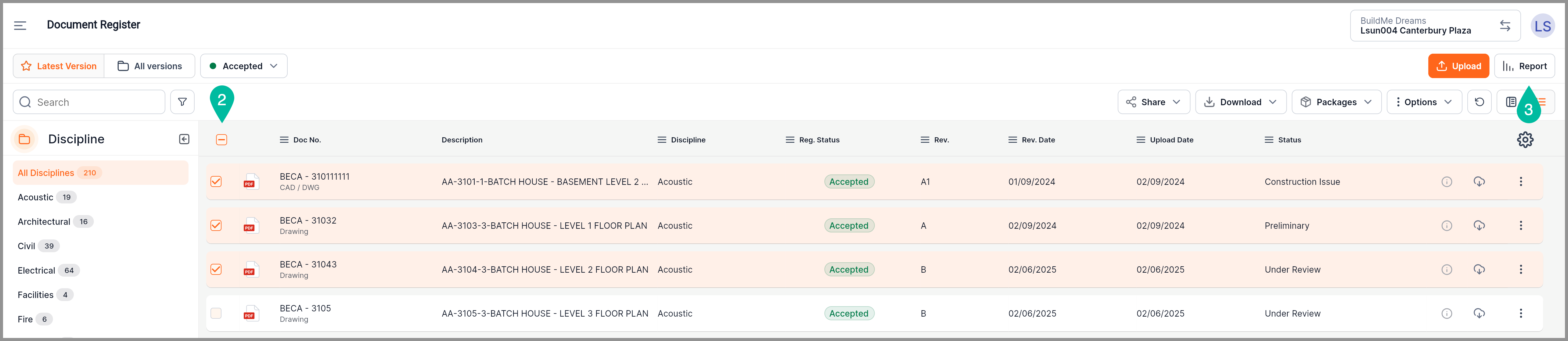Image resolution: width=1568 pixels, height=341 pixels.
Task: Open the hamburger navigation menu
Action: pyautogui.click(x=20, y=25)
